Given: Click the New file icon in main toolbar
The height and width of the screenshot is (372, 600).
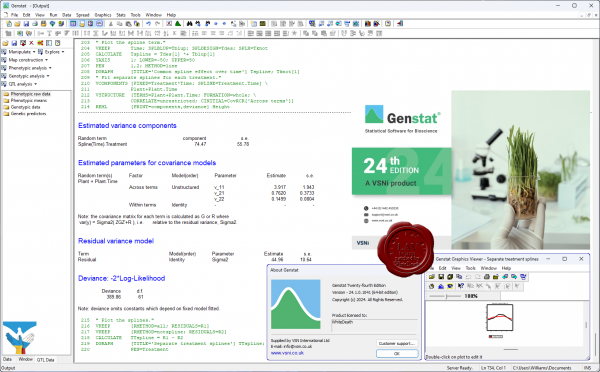Looking at the screenshot, I should (8, 23).
